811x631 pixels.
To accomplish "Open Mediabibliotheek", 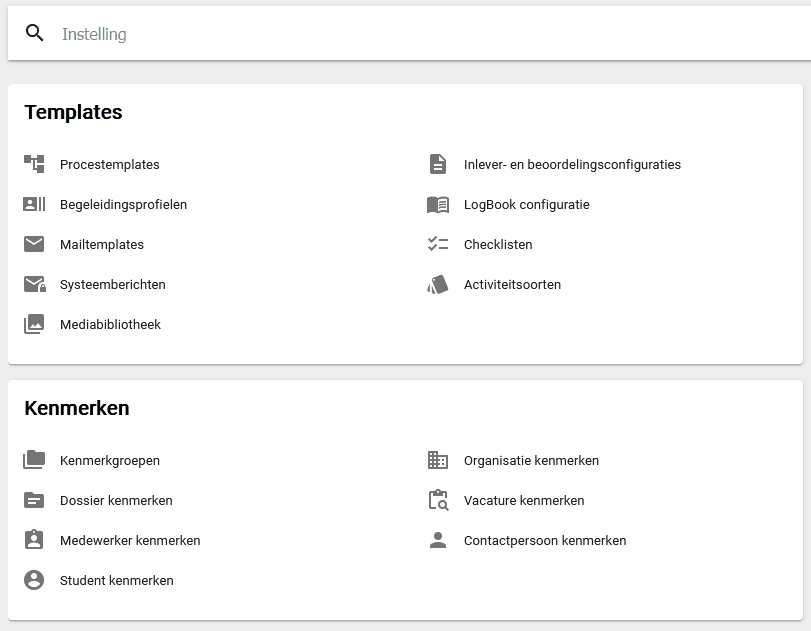I will click(x=111, y=324).
